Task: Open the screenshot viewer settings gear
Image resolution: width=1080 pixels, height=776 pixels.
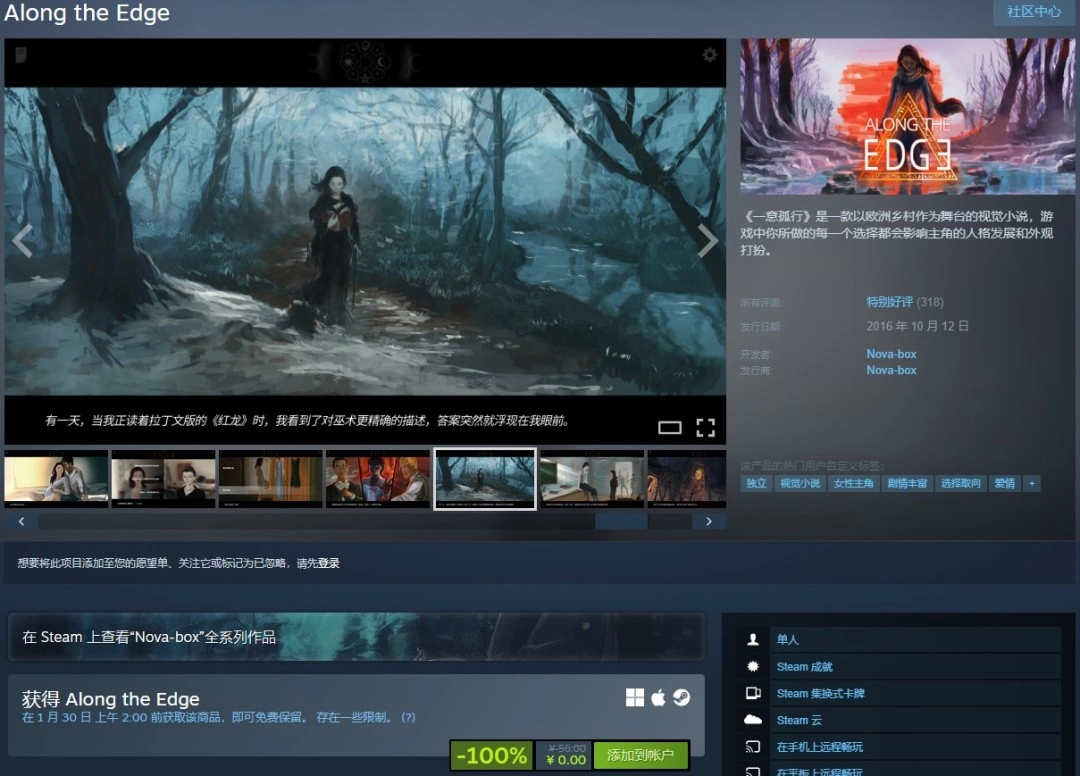Action: (x=709, y=55)
